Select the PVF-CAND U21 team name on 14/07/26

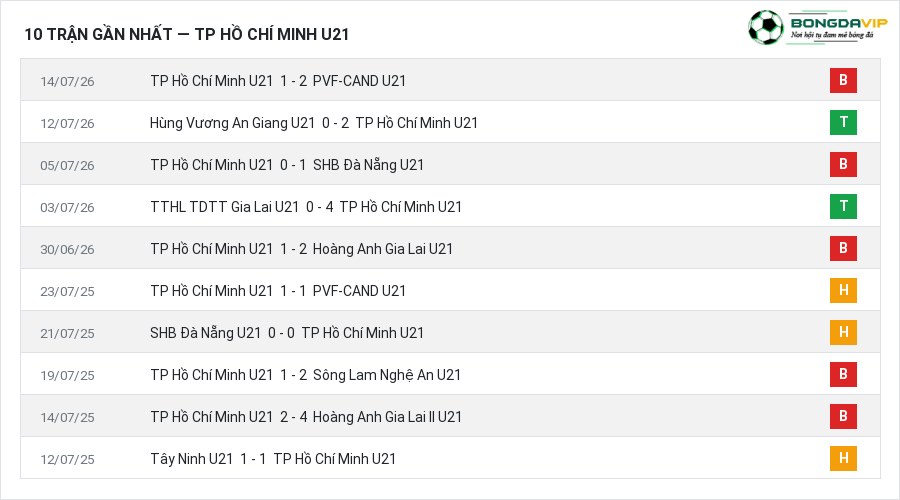click(x=359, y=81)
